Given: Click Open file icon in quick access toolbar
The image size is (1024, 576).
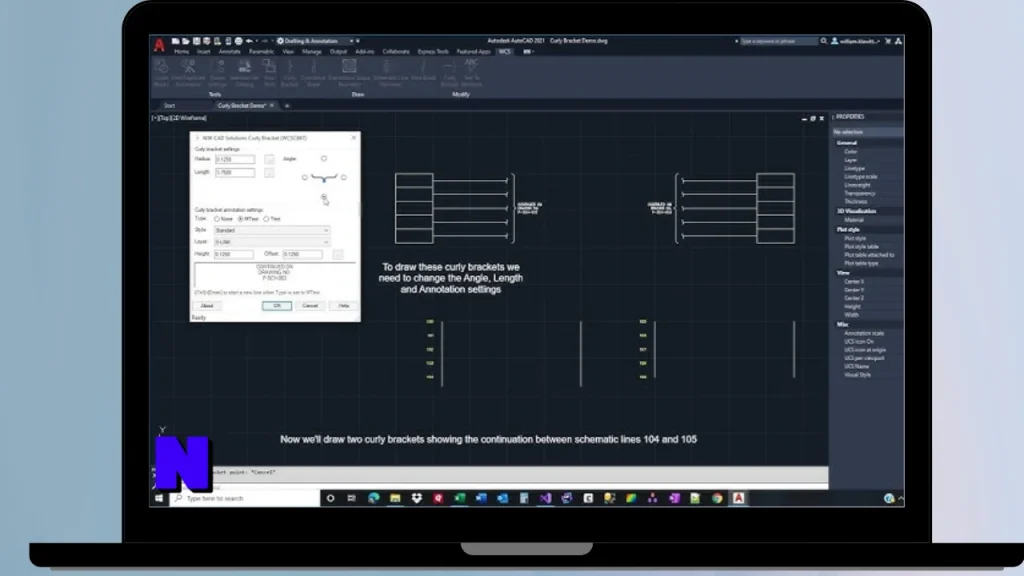Looking at the screenshot, I should pos(185,41).
